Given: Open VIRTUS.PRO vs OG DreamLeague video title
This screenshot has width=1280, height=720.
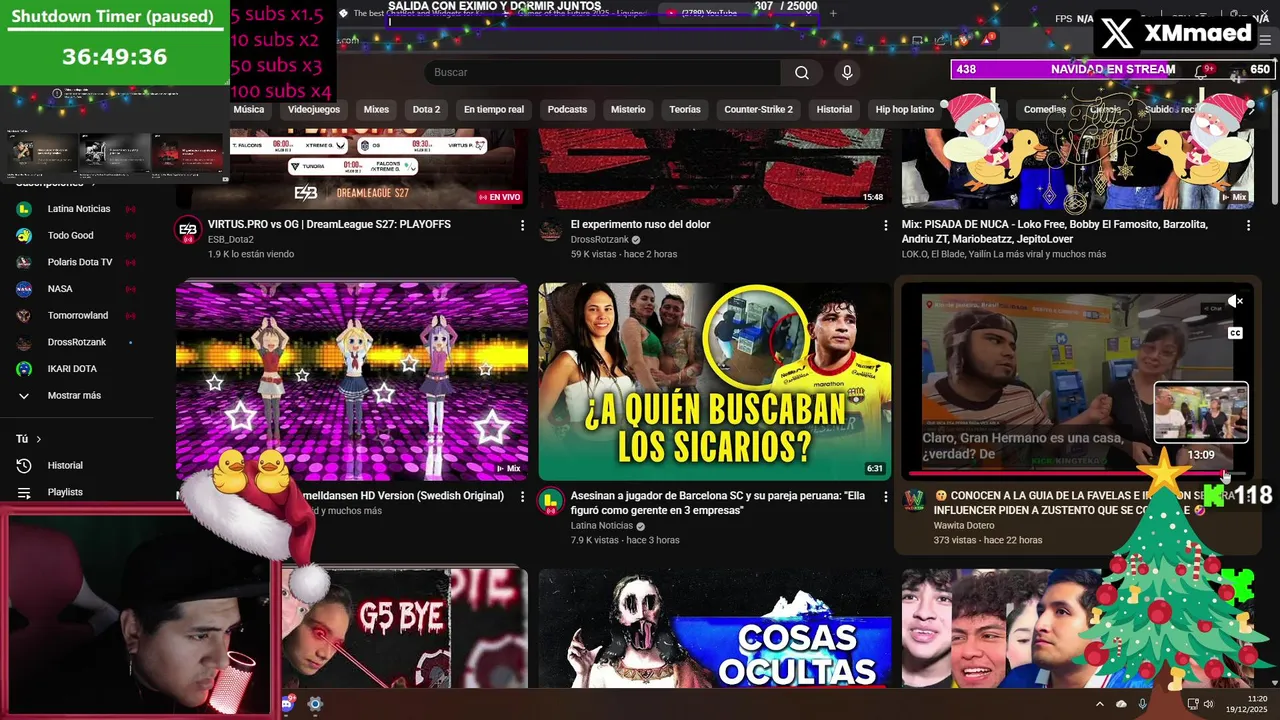Looking at the screenshot, I should 329,224.
